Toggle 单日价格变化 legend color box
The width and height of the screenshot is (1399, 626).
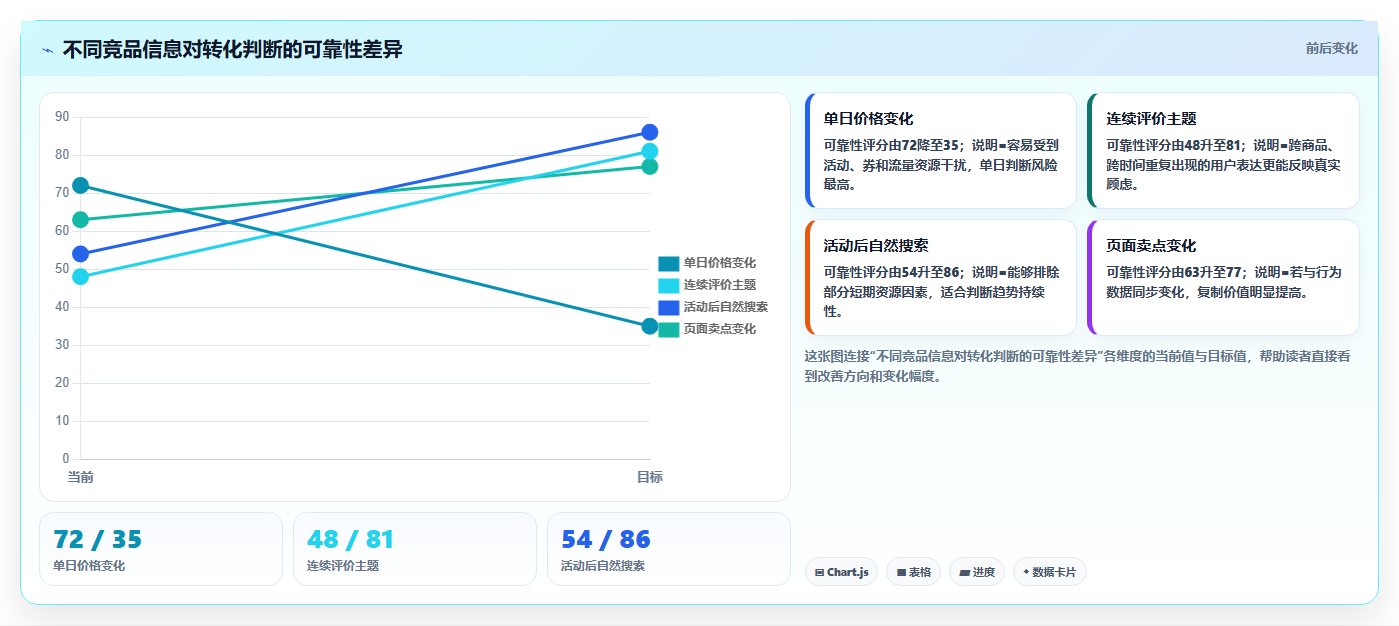668,263
